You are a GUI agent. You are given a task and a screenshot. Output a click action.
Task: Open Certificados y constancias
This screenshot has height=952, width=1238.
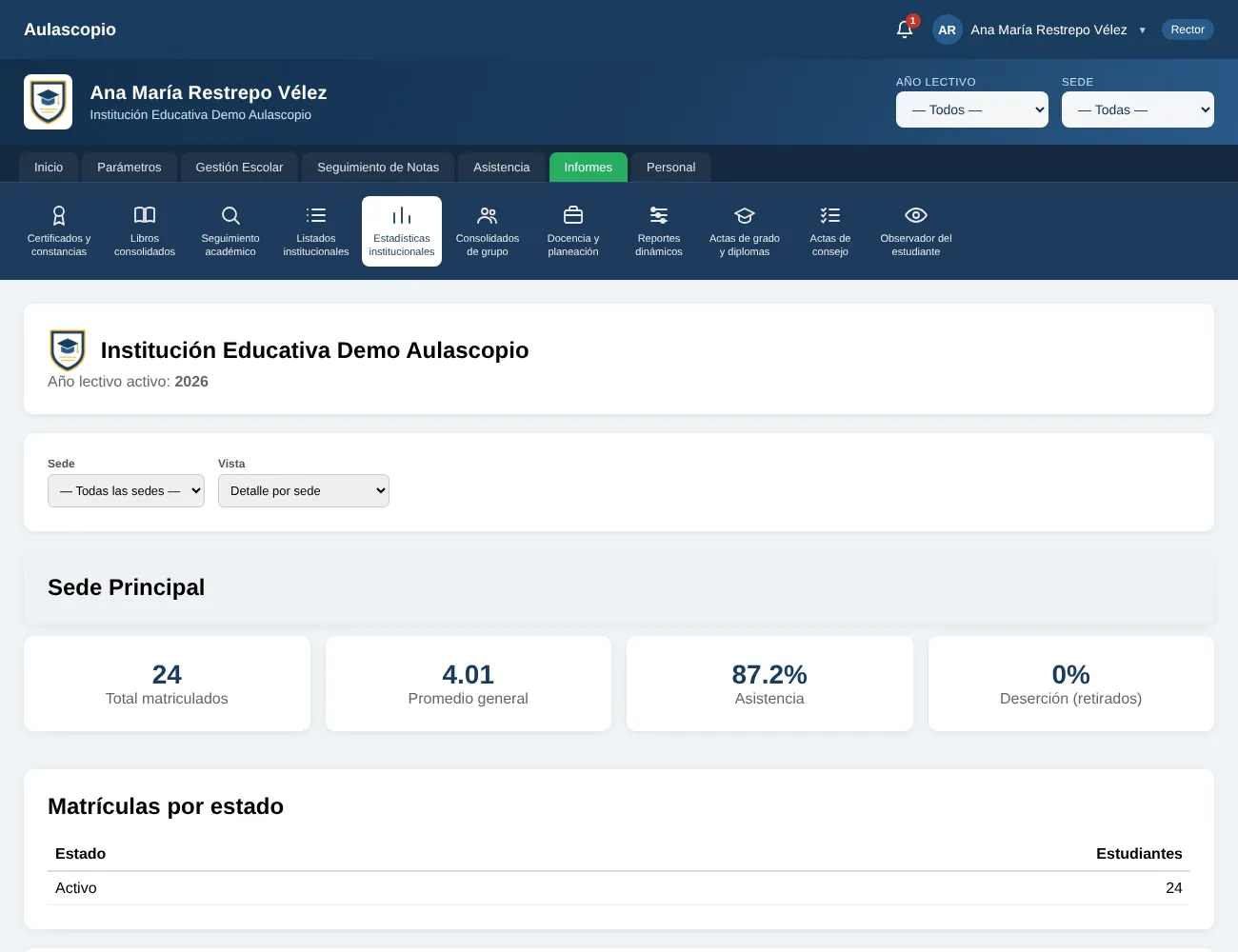59,231
